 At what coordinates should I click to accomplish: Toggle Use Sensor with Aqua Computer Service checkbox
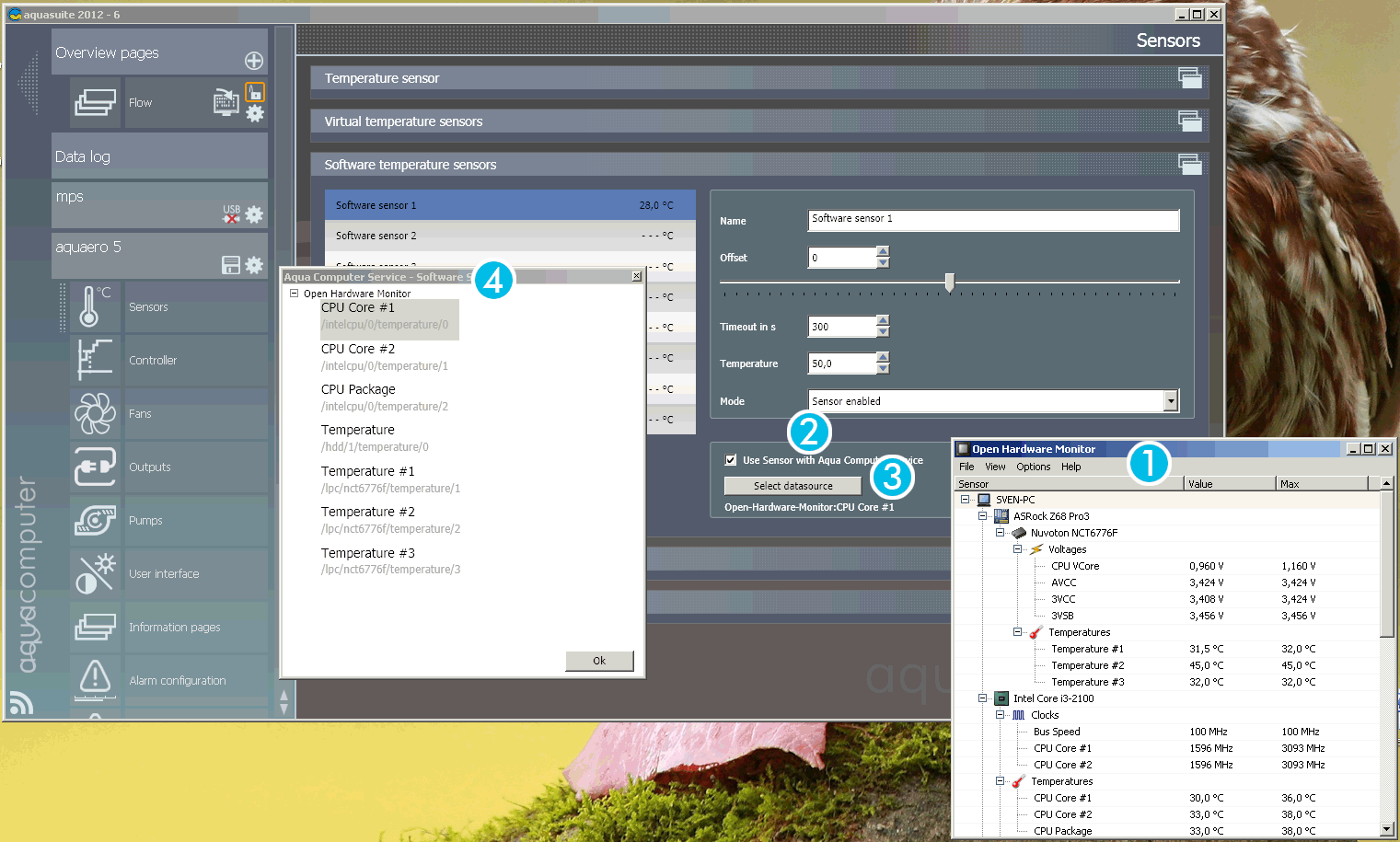coord(731,460)
